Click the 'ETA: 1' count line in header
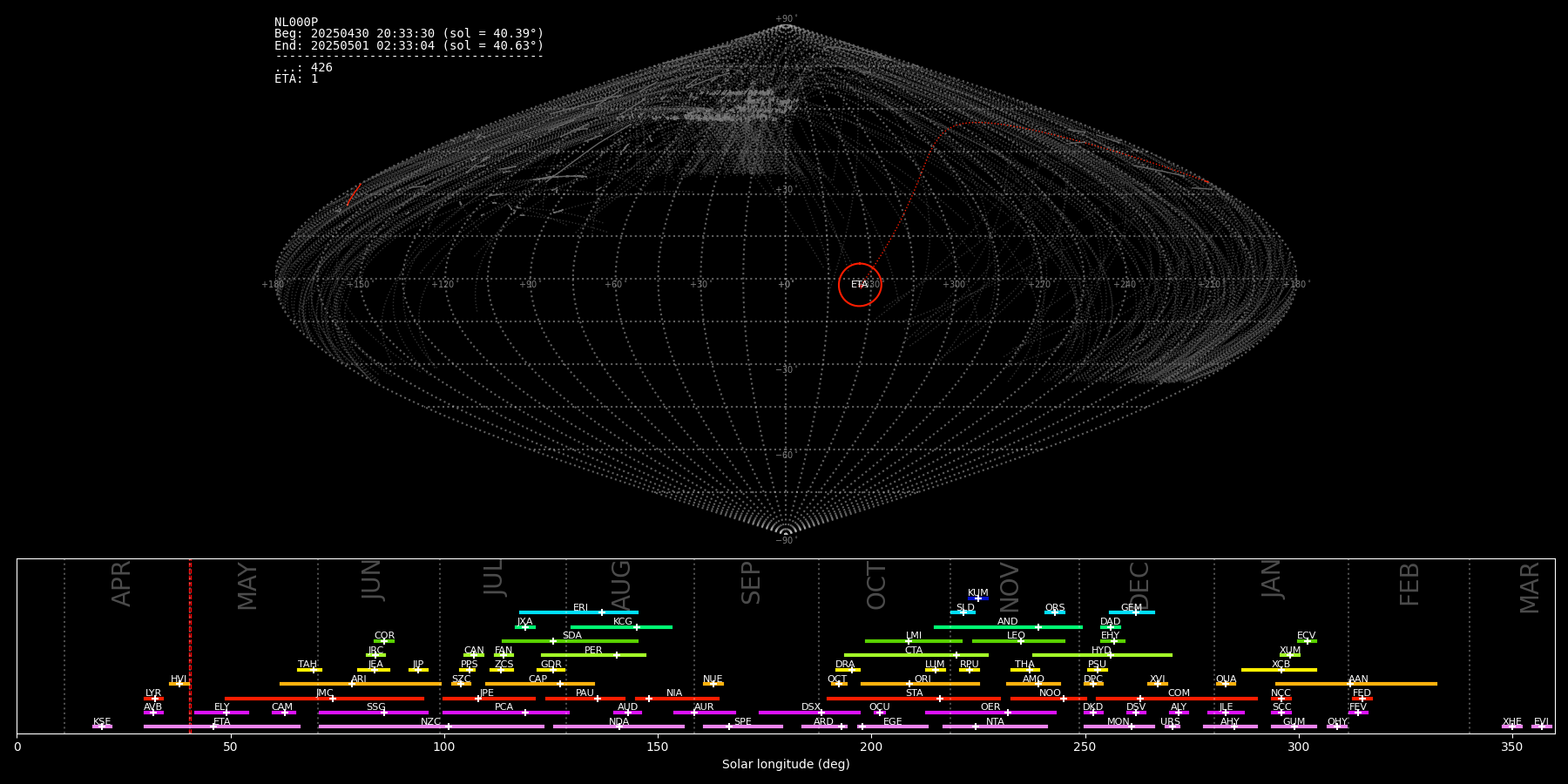 click(x=296, y=78)
